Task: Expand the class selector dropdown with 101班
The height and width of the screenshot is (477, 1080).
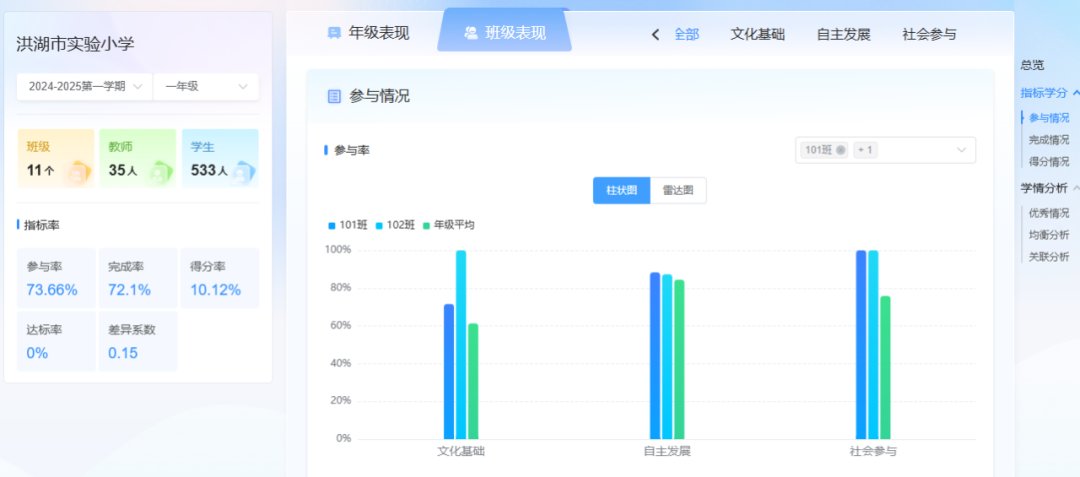Action: click(885, 150)
